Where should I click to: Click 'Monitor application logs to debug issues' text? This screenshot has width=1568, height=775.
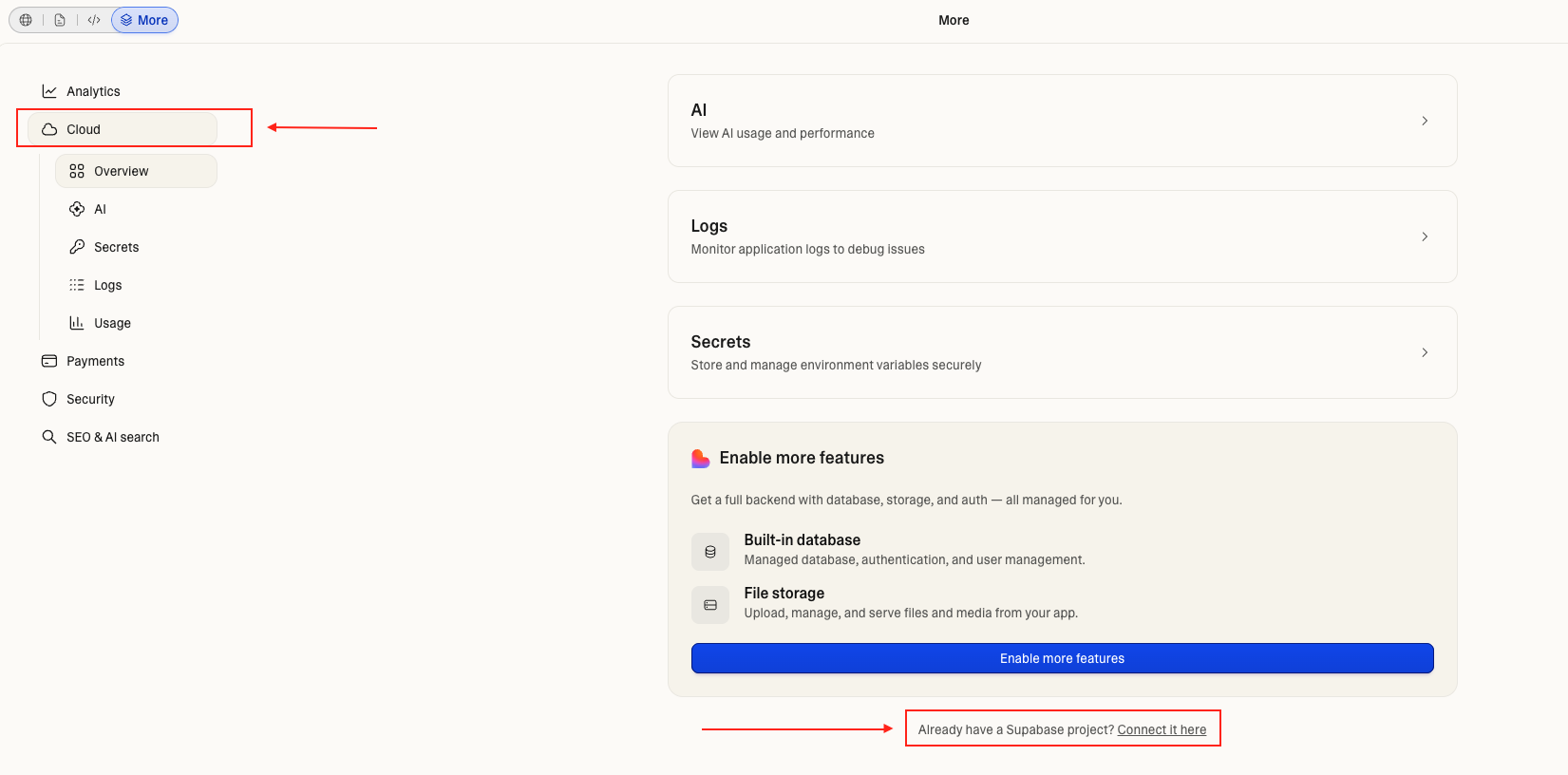tap(807, 249)
